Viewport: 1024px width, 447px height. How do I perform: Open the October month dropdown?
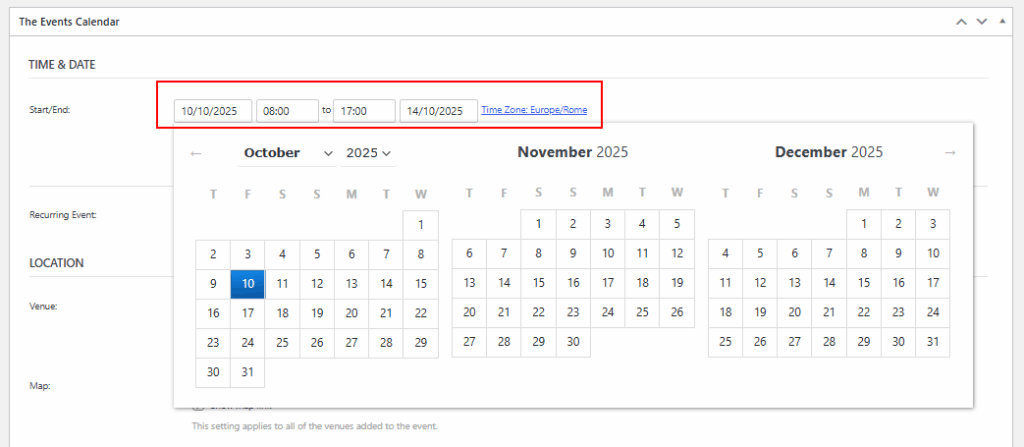pos(288,153)
